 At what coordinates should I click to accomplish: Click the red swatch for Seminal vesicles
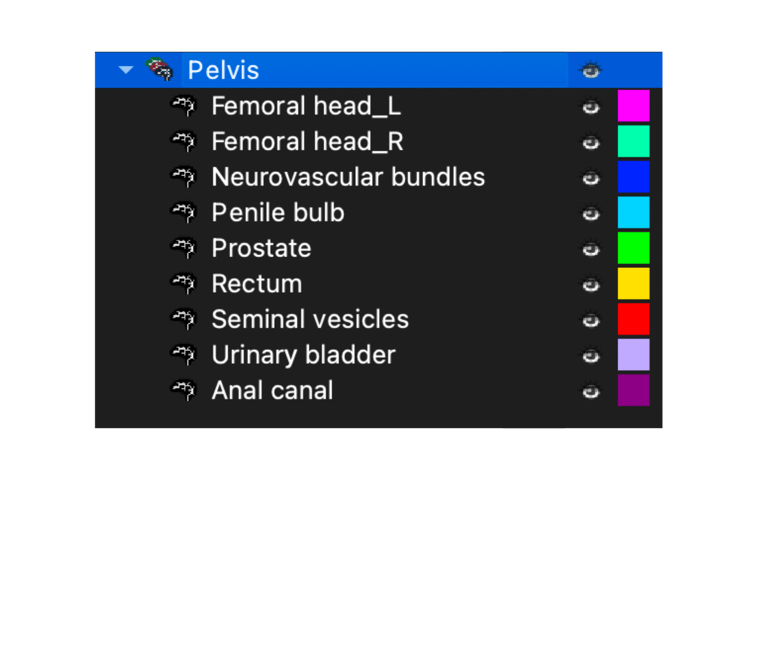pyautogui.click(x=633, y=319)
